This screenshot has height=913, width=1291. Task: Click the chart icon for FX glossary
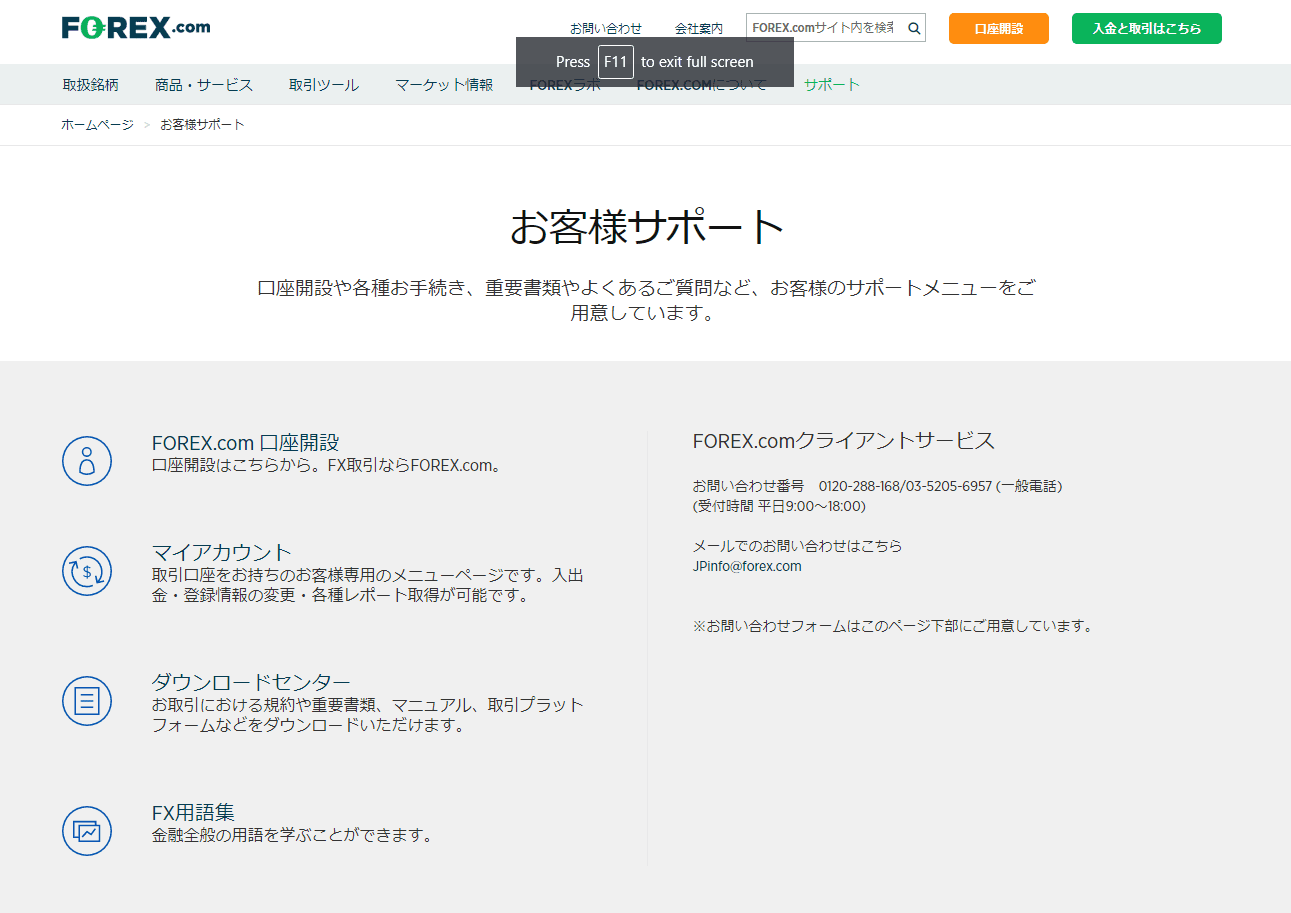pos(87,831)
